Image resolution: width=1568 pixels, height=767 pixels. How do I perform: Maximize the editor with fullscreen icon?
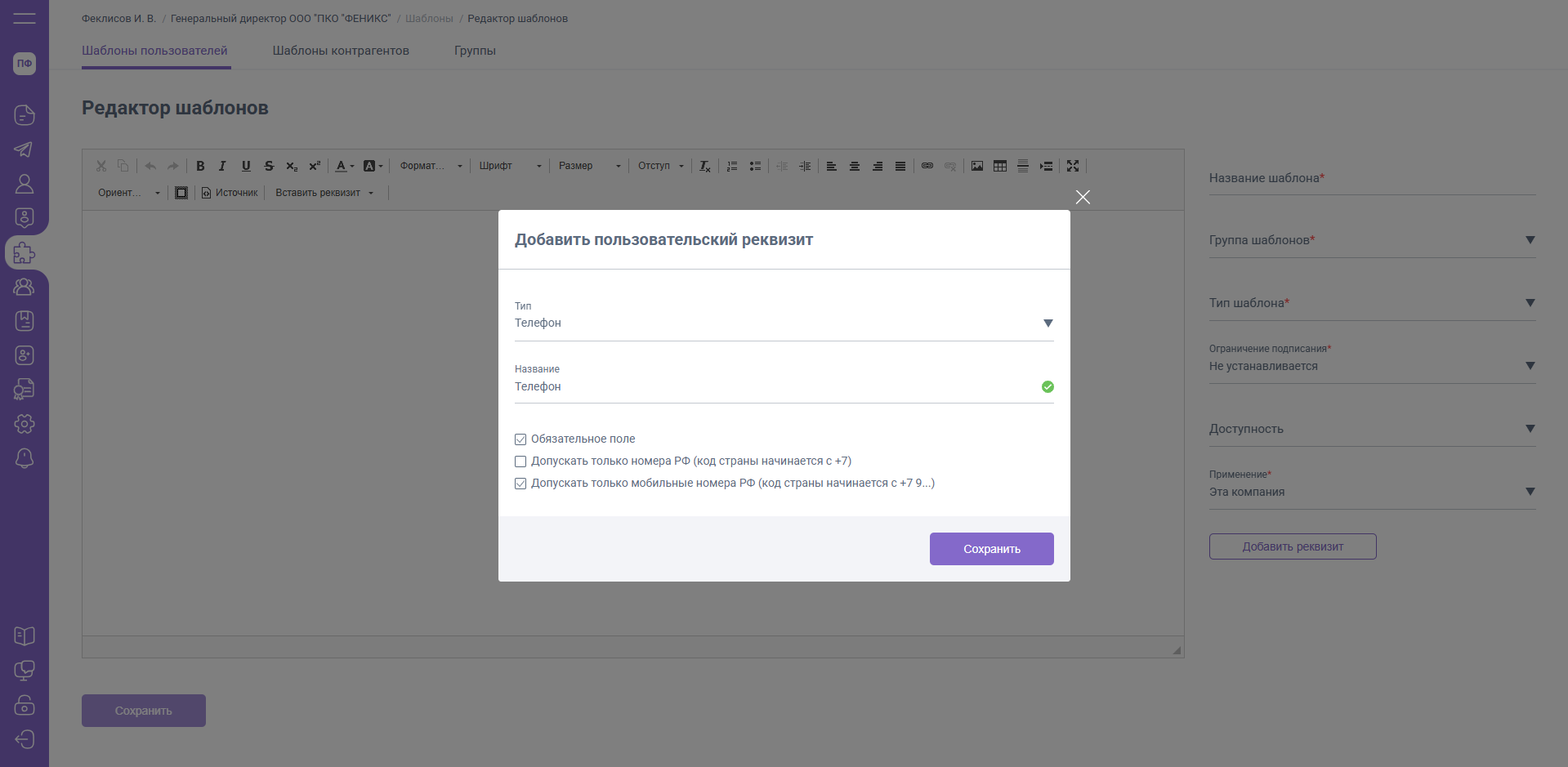pos(1073,166)
